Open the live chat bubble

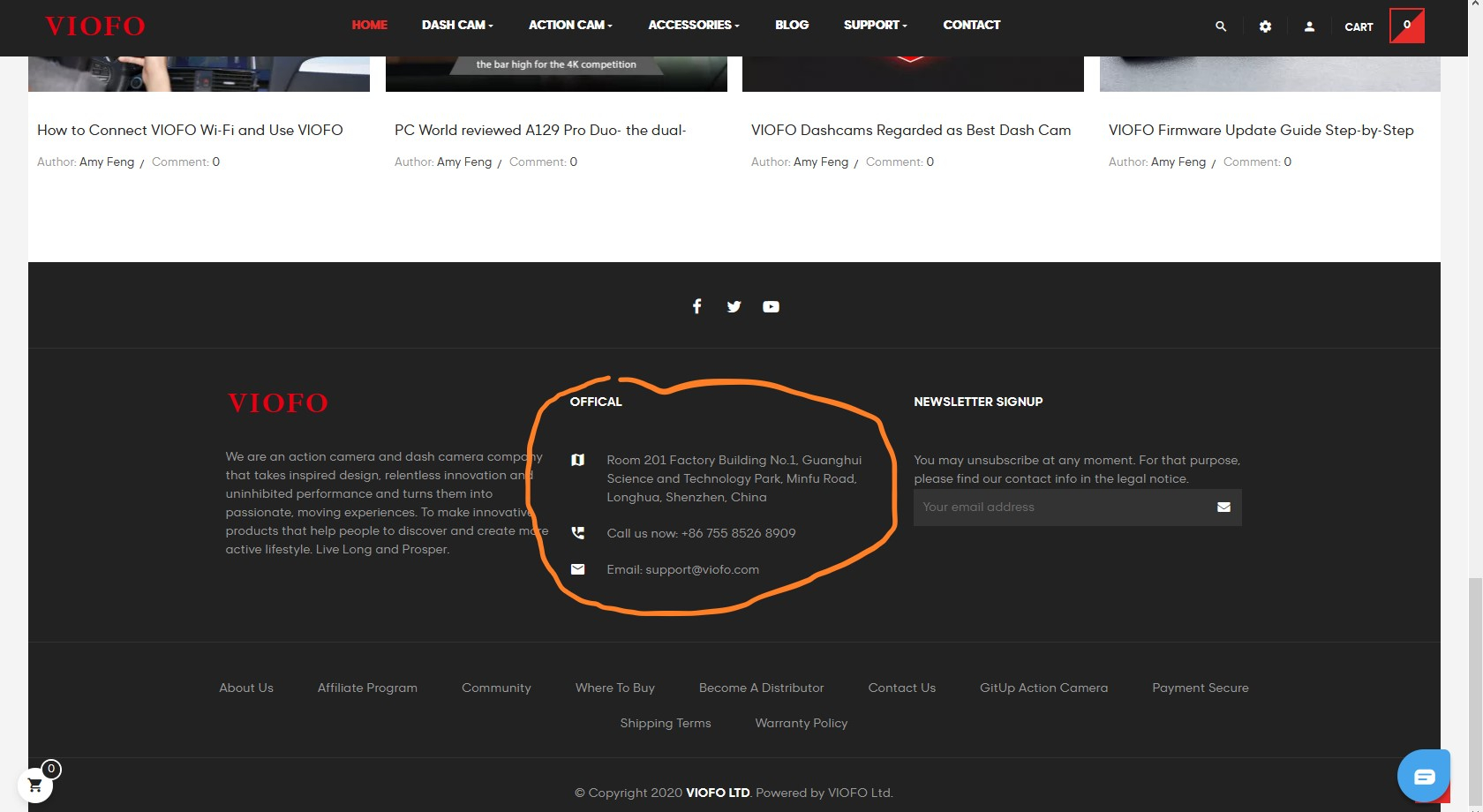pyautogui.click(x=1423, y=776)
